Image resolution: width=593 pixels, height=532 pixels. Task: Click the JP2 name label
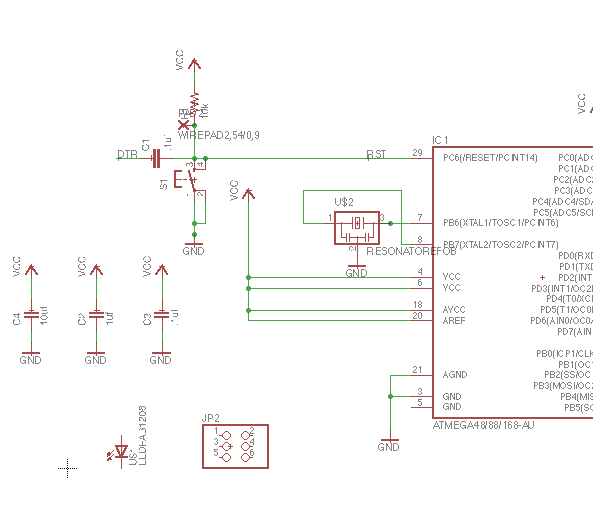click(211, 418)
